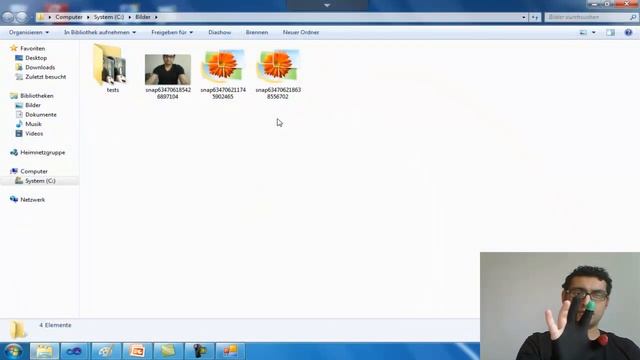The height and width of the screenshot is (360, 640).
Task: Select Computer in the navigation pane
Action: pos(34,171)
